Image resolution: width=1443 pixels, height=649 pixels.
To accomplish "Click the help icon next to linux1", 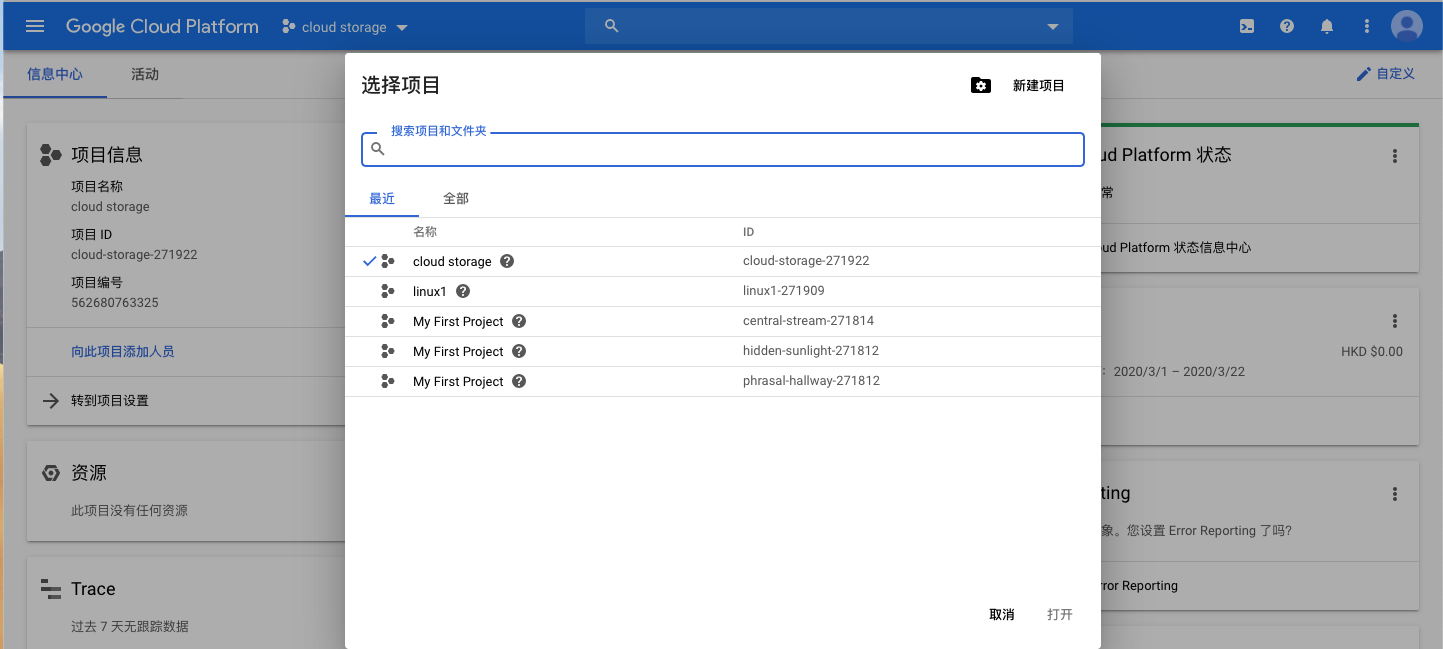I will point(462,291).
